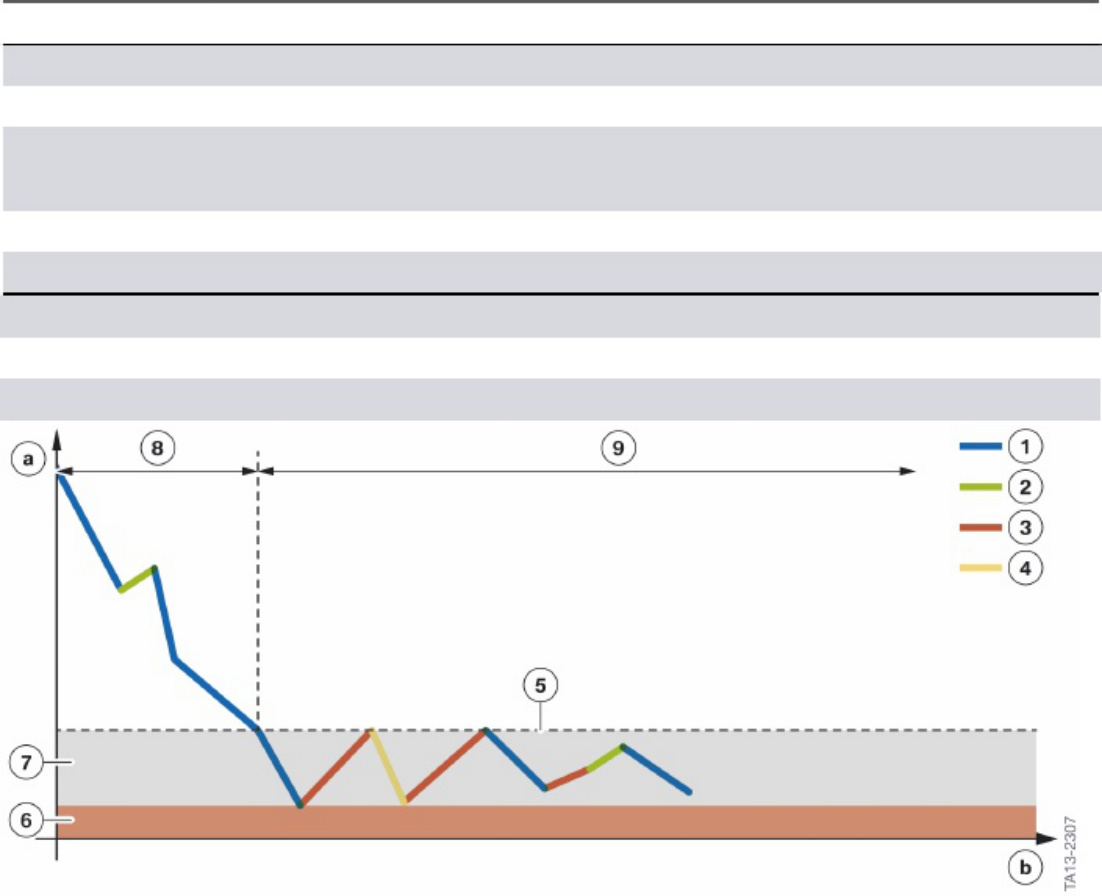Viewport: 1102px width, 896px height.
Task: Click circled number 1 in the legend
Action: [1025, 446]
